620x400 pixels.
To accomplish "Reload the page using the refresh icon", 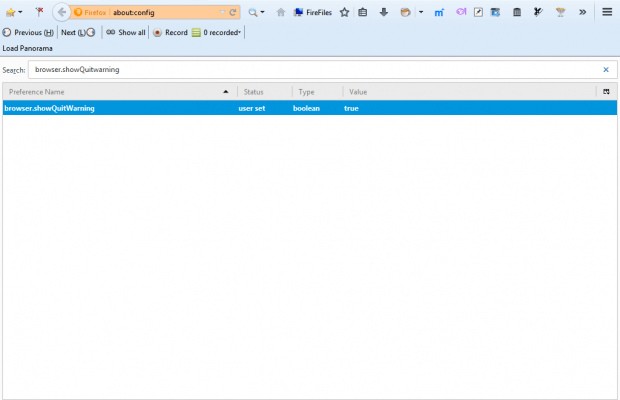I will [233, 12].
